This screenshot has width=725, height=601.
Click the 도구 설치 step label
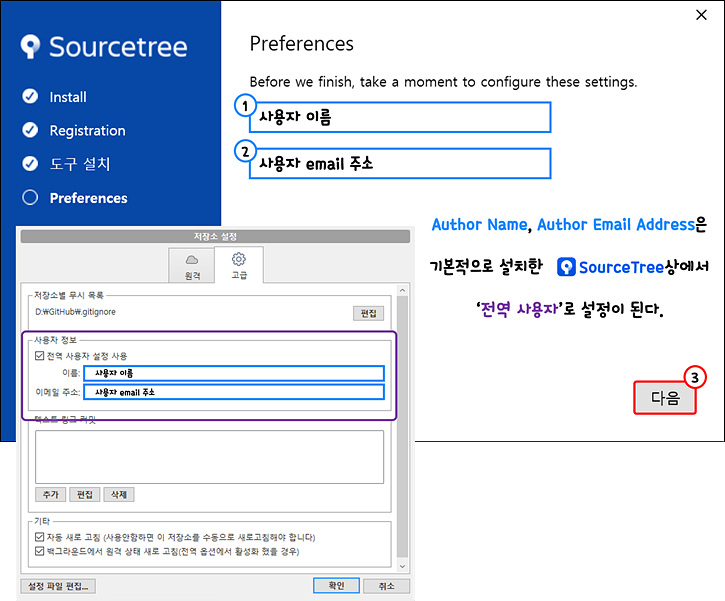click(80, 164)
